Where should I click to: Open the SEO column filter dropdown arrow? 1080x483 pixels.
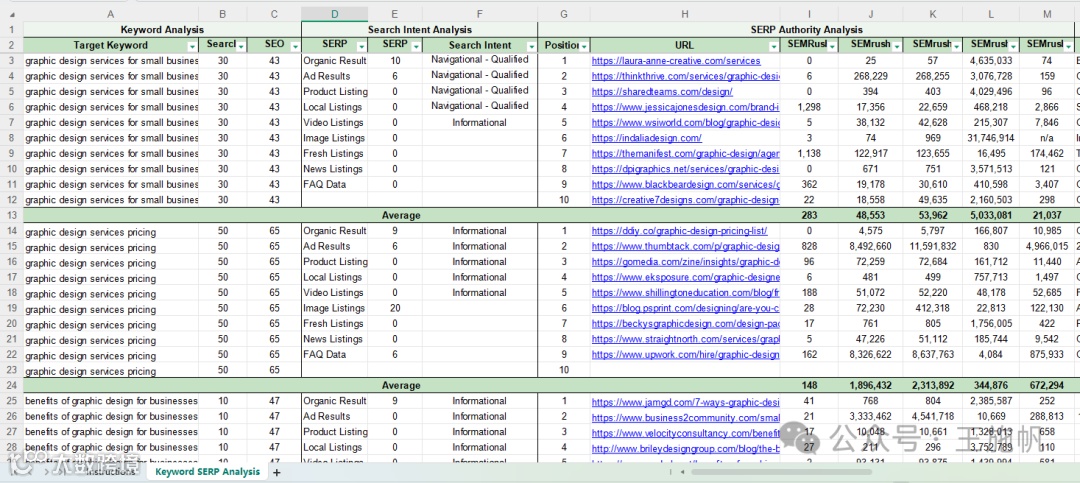pos(295,46)
